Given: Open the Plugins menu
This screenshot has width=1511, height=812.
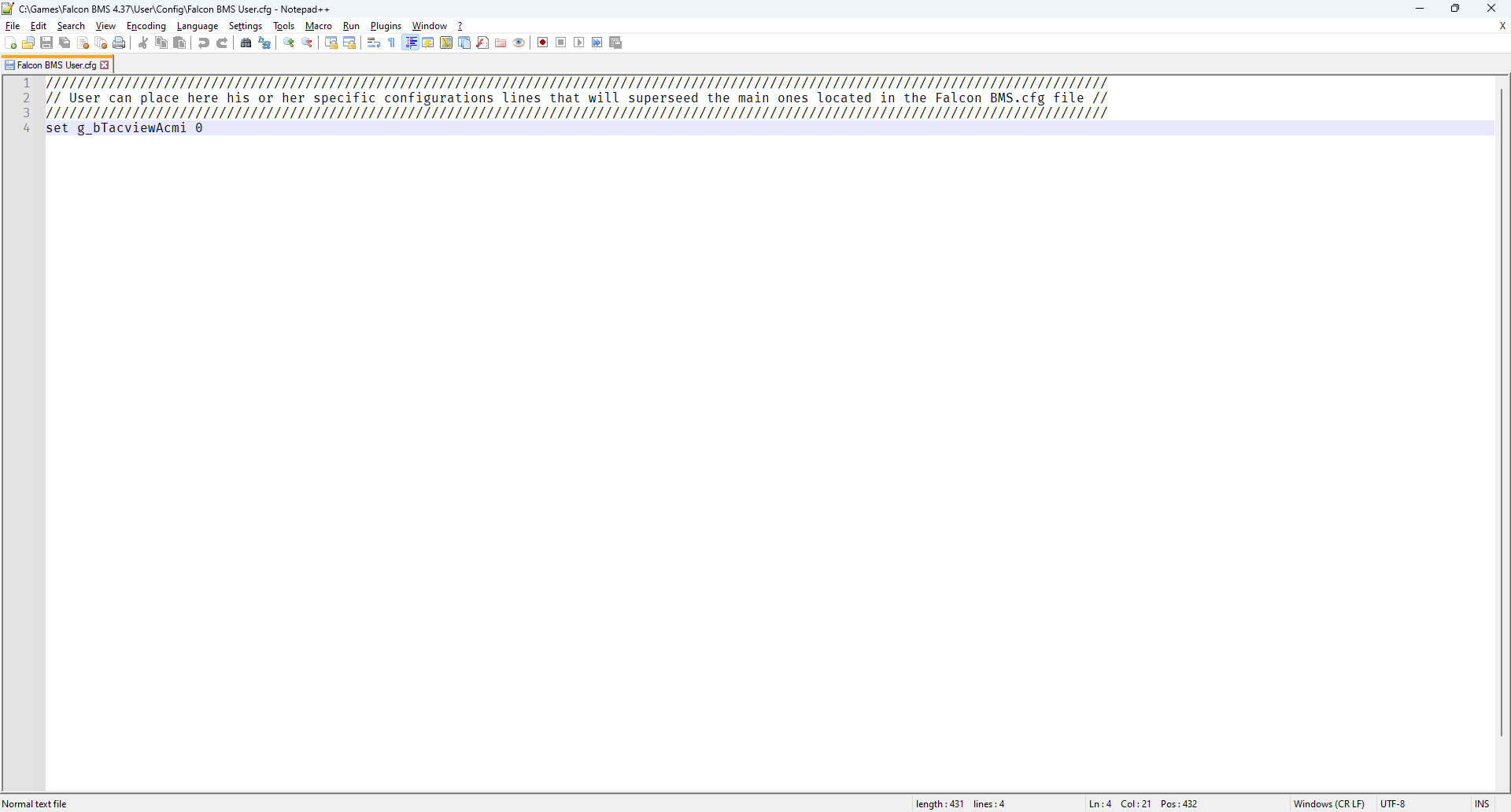Looking at the screenshot, I should tap(386, 26).
